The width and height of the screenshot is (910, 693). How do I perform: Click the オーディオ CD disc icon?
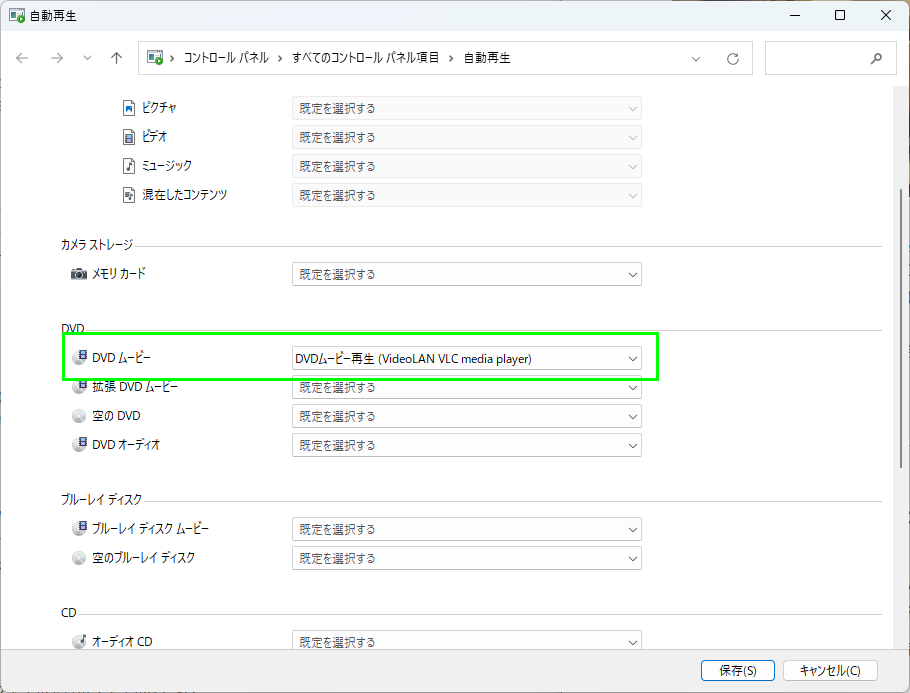point(80,641)
